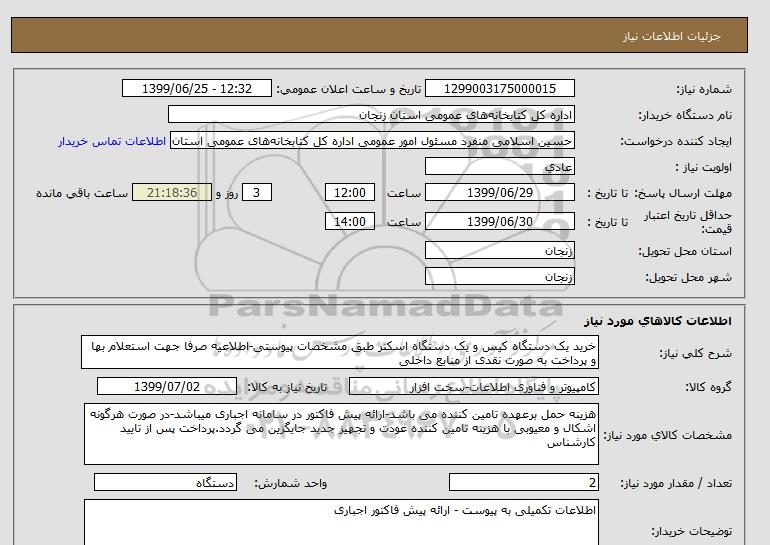This screenshot has width=770, height=545.
Task: Click the response deadline time 12:00
Action: [353, 193]
